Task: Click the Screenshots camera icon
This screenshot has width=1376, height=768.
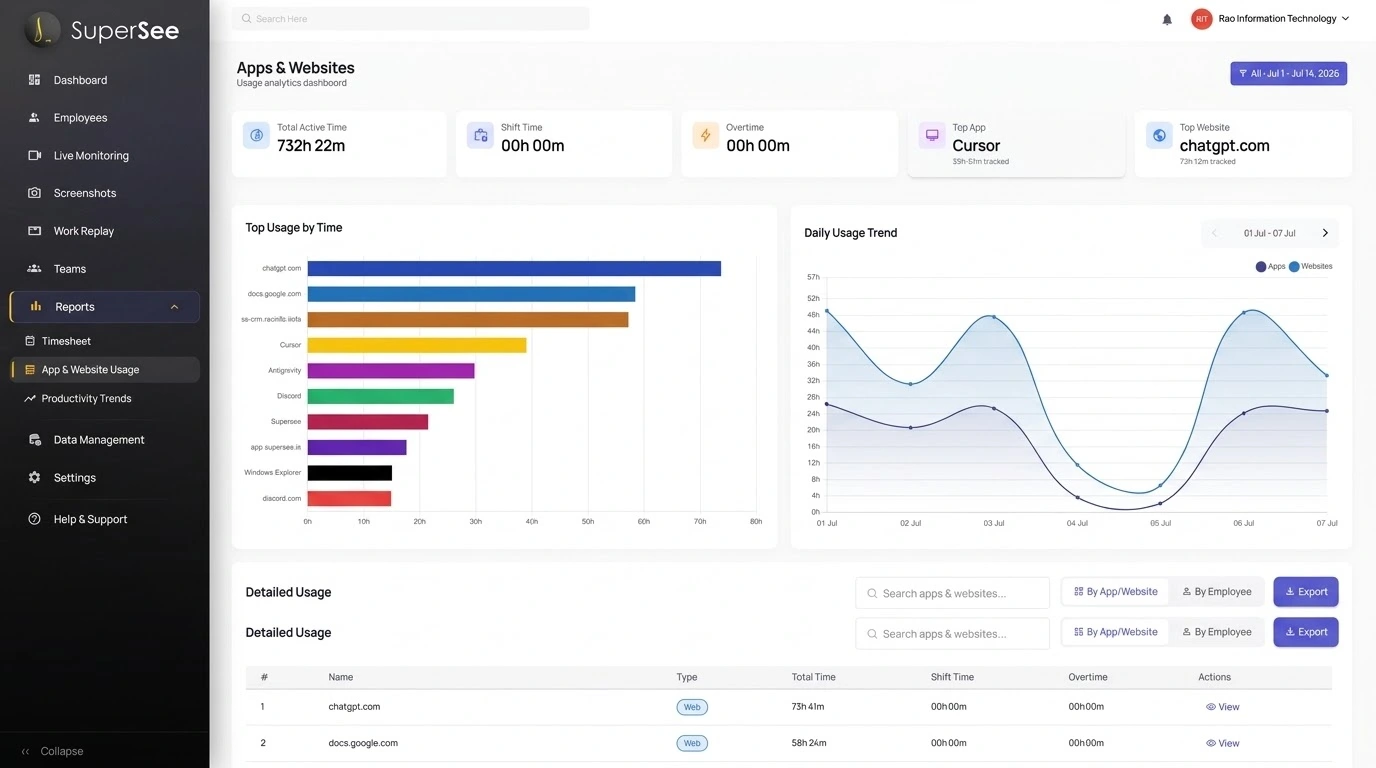Action: click(34, 193)
